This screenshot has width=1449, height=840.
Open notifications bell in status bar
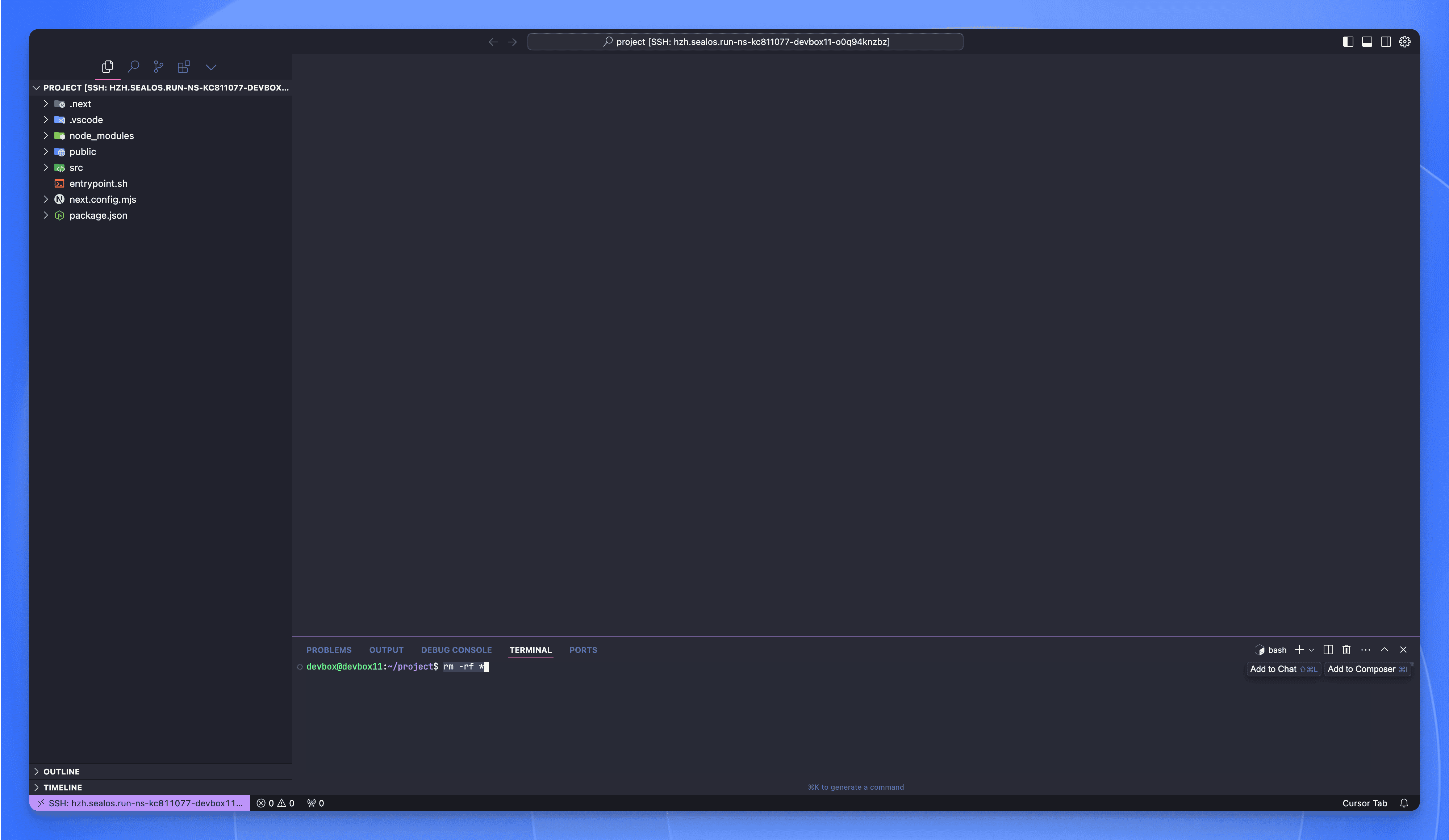pos(1404,803)
